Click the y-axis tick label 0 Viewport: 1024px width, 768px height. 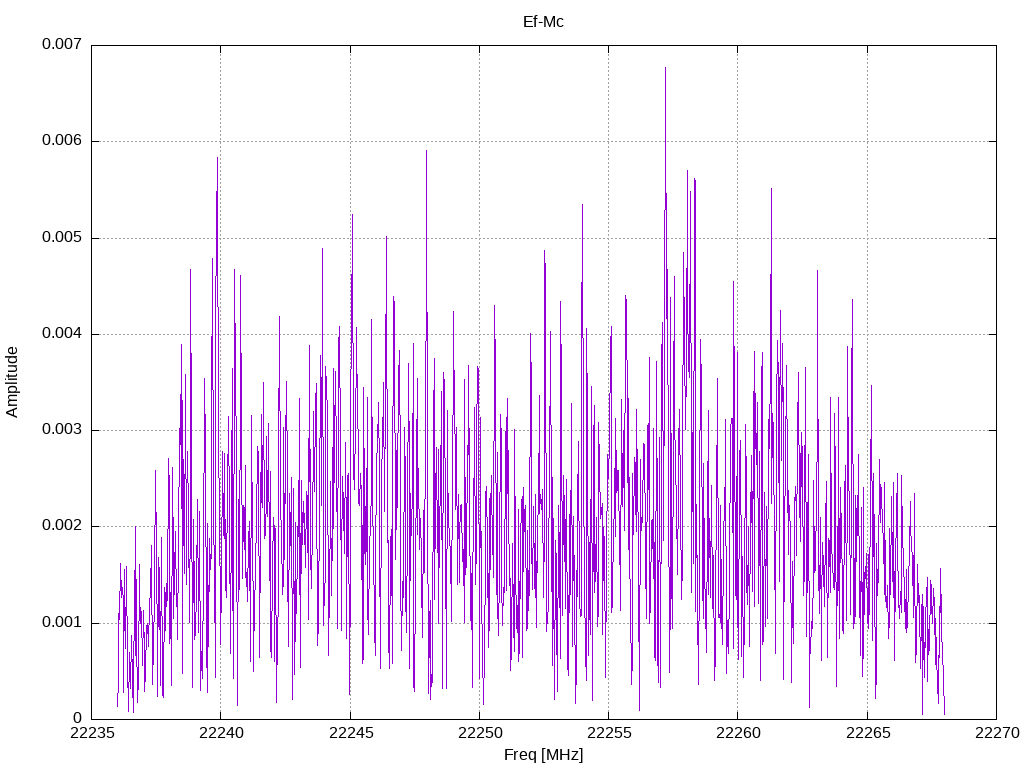coord(78,718)
